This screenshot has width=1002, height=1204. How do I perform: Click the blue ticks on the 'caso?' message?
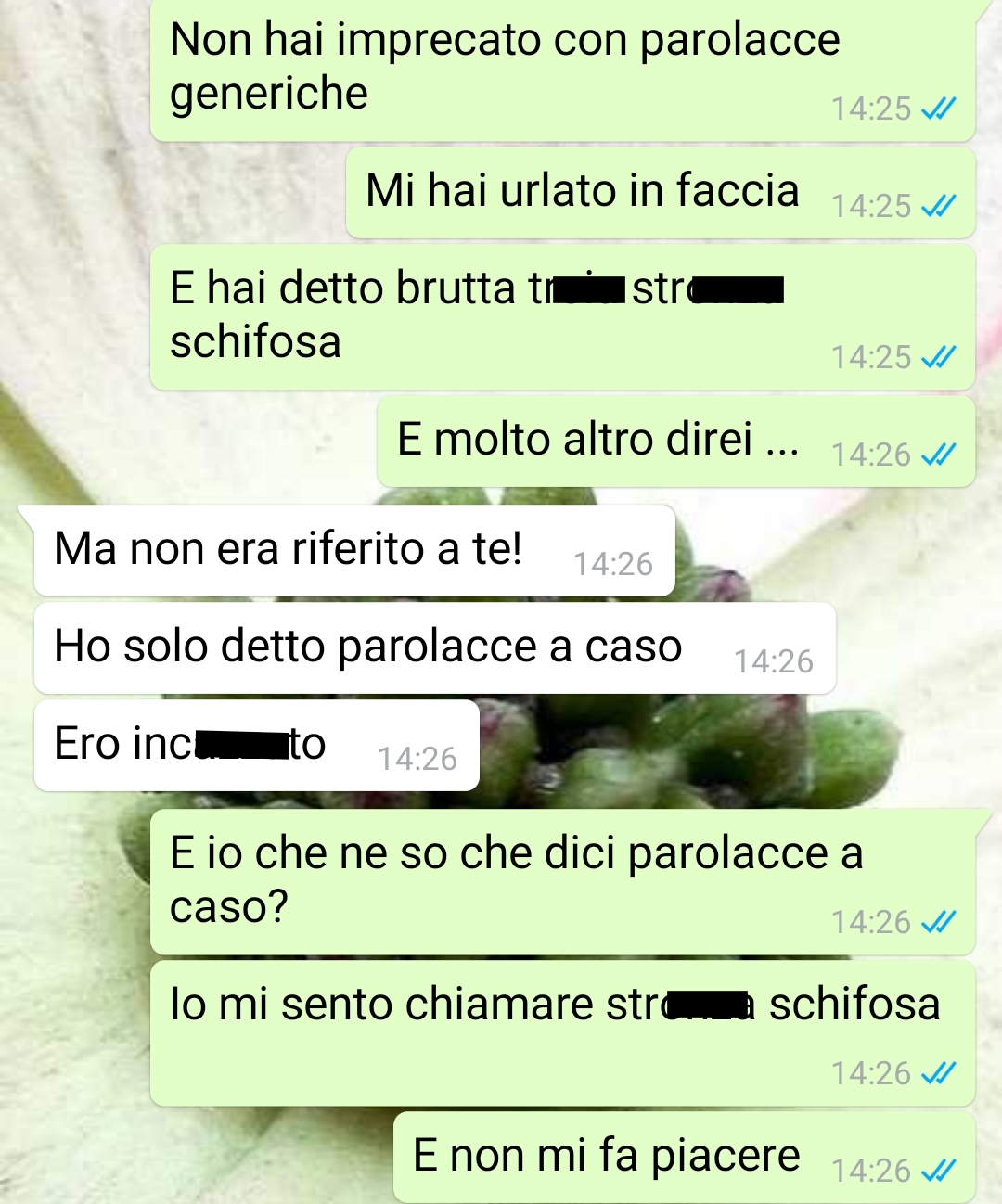pos(938,922)
